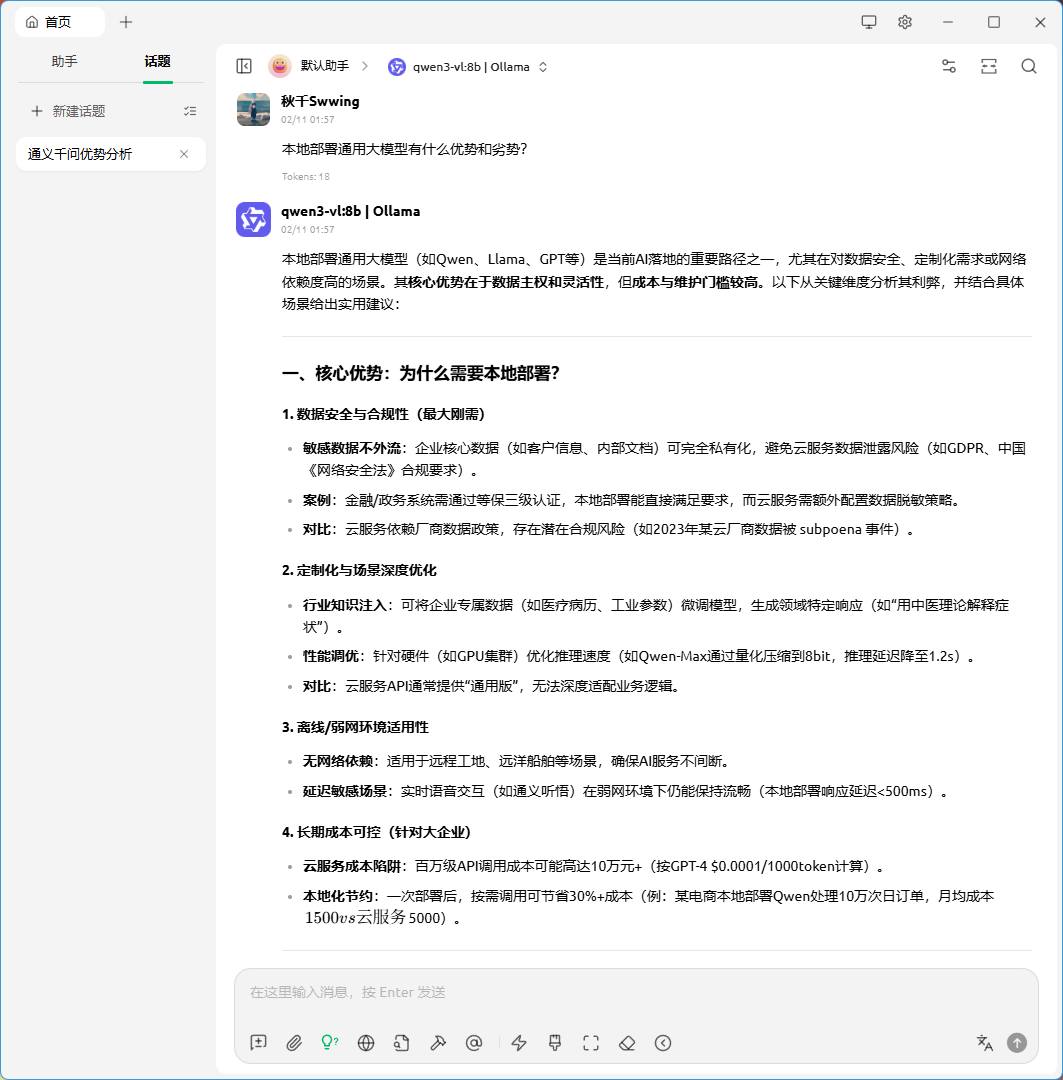Toggle the narrow-mode layout icon
The image size is (1063, 1080).
coord(989,66)
